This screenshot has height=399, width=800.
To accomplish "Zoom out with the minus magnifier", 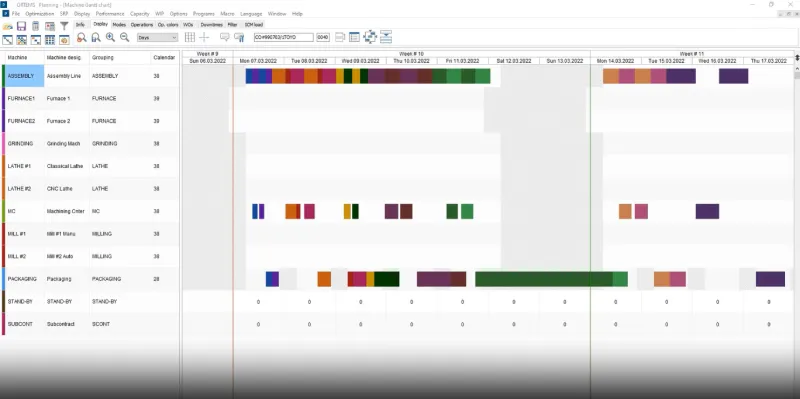I will click(x=124, y=37).
